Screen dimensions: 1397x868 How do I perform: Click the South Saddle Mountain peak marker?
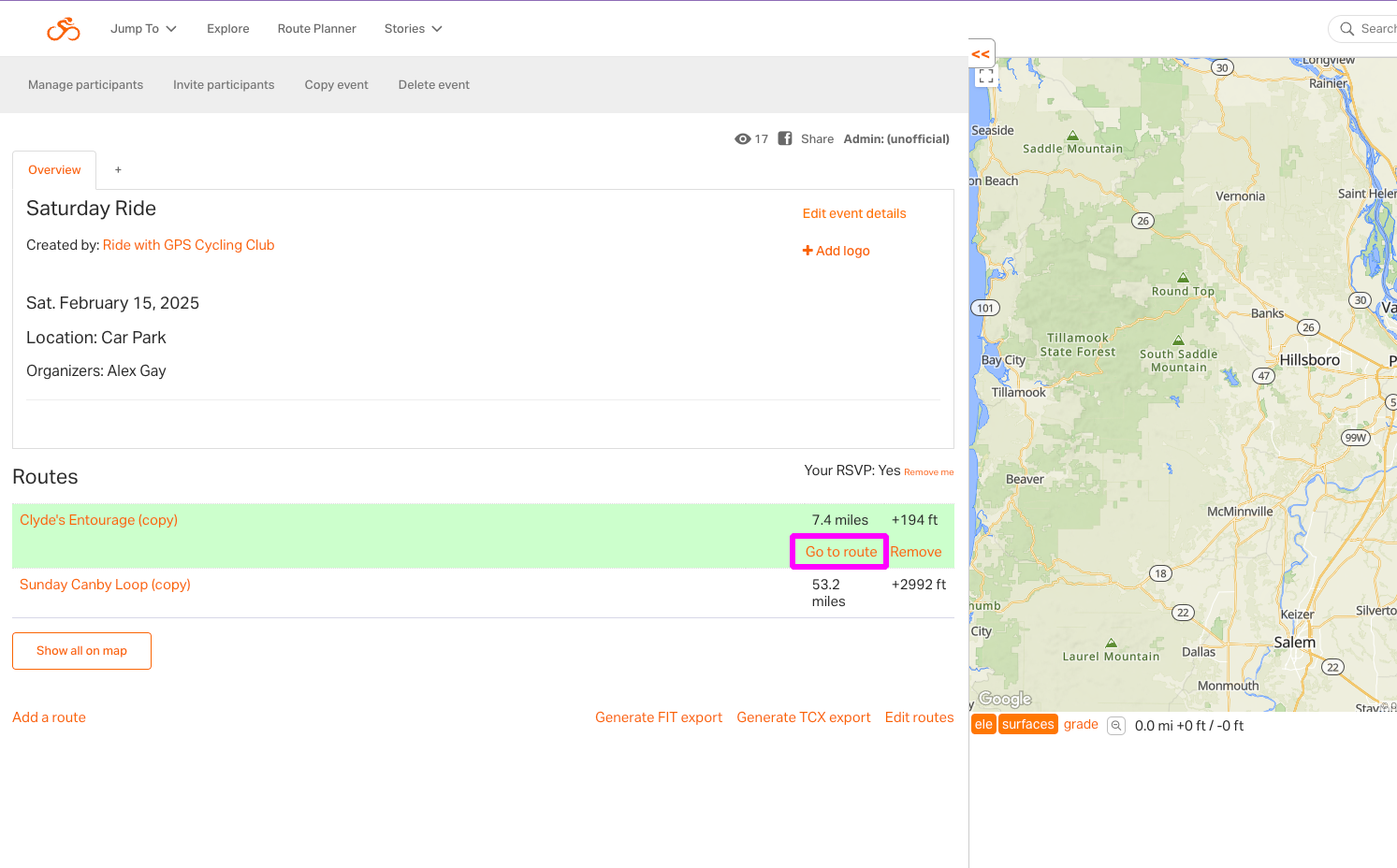[1178, 340]
